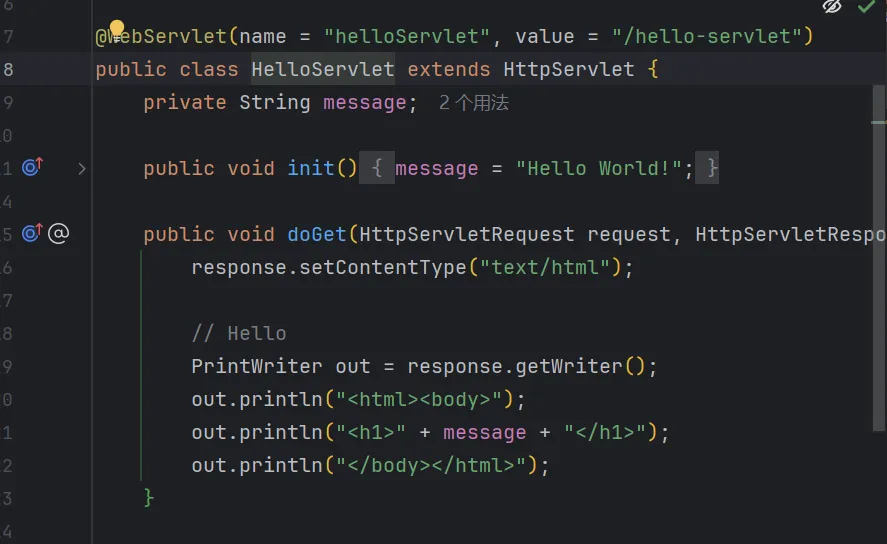
Task: Click the HttpServlet superclass name
Action: tap(569, 69)
